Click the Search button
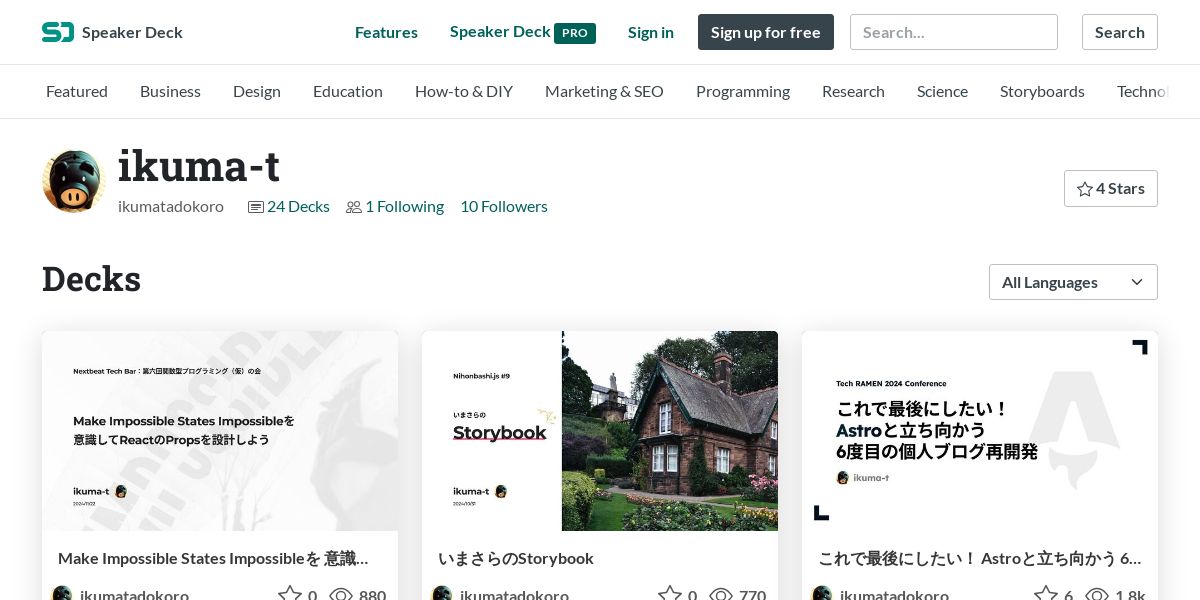This screenshot has width=1200, height=600. (1120, 32)
